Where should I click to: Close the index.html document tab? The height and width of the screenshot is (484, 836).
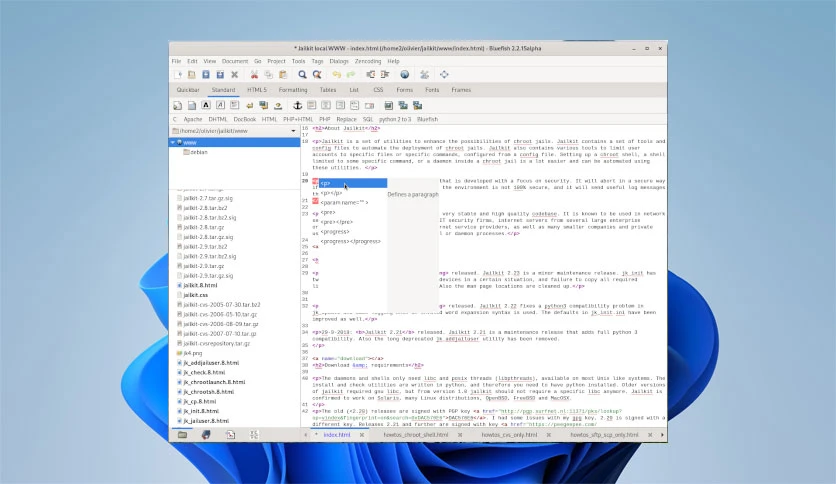(361, 435)
